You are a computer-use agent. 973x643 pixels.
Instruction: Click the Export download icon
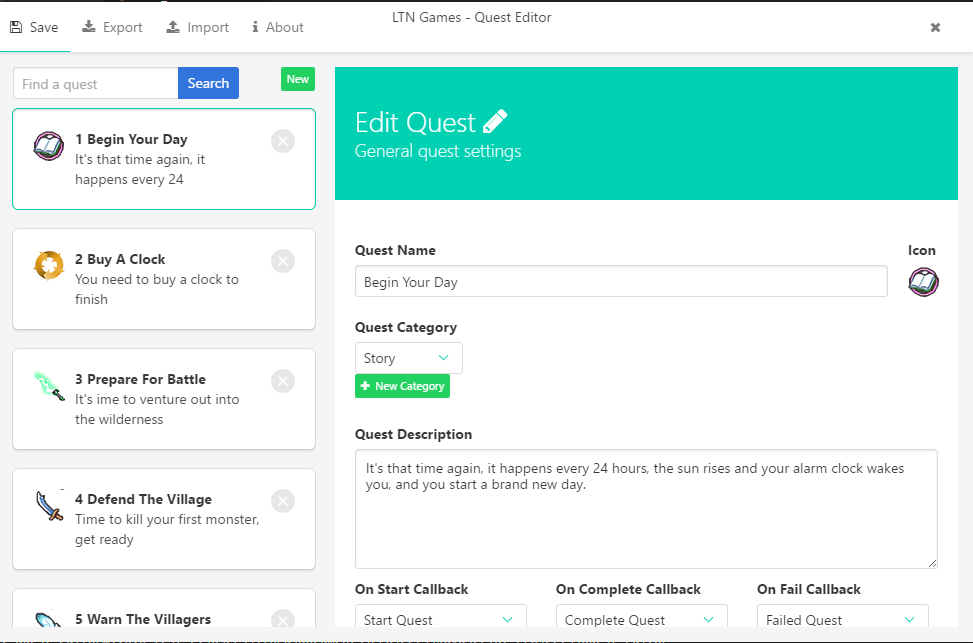tap(89, 27)
